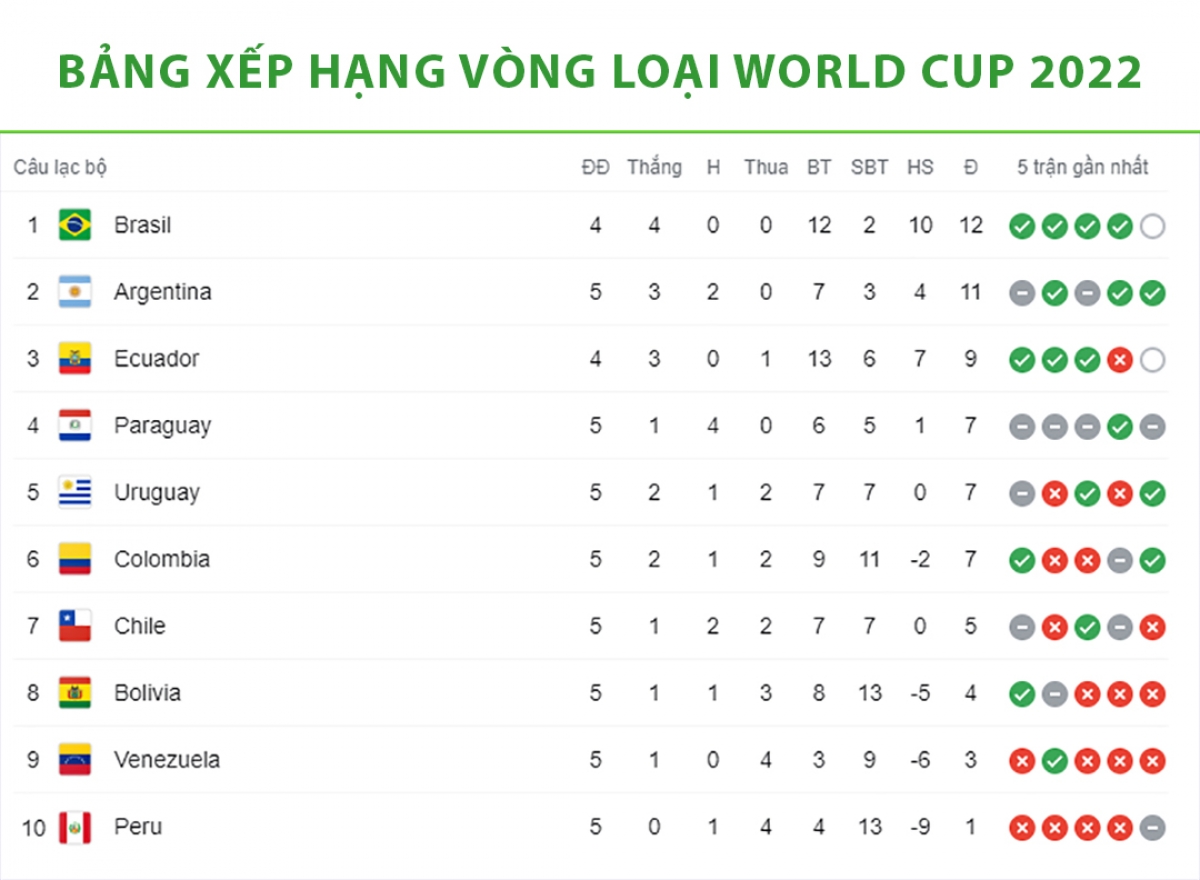
Task: Select the Bolivia flag icon
Action: click(x=75, y=693)
